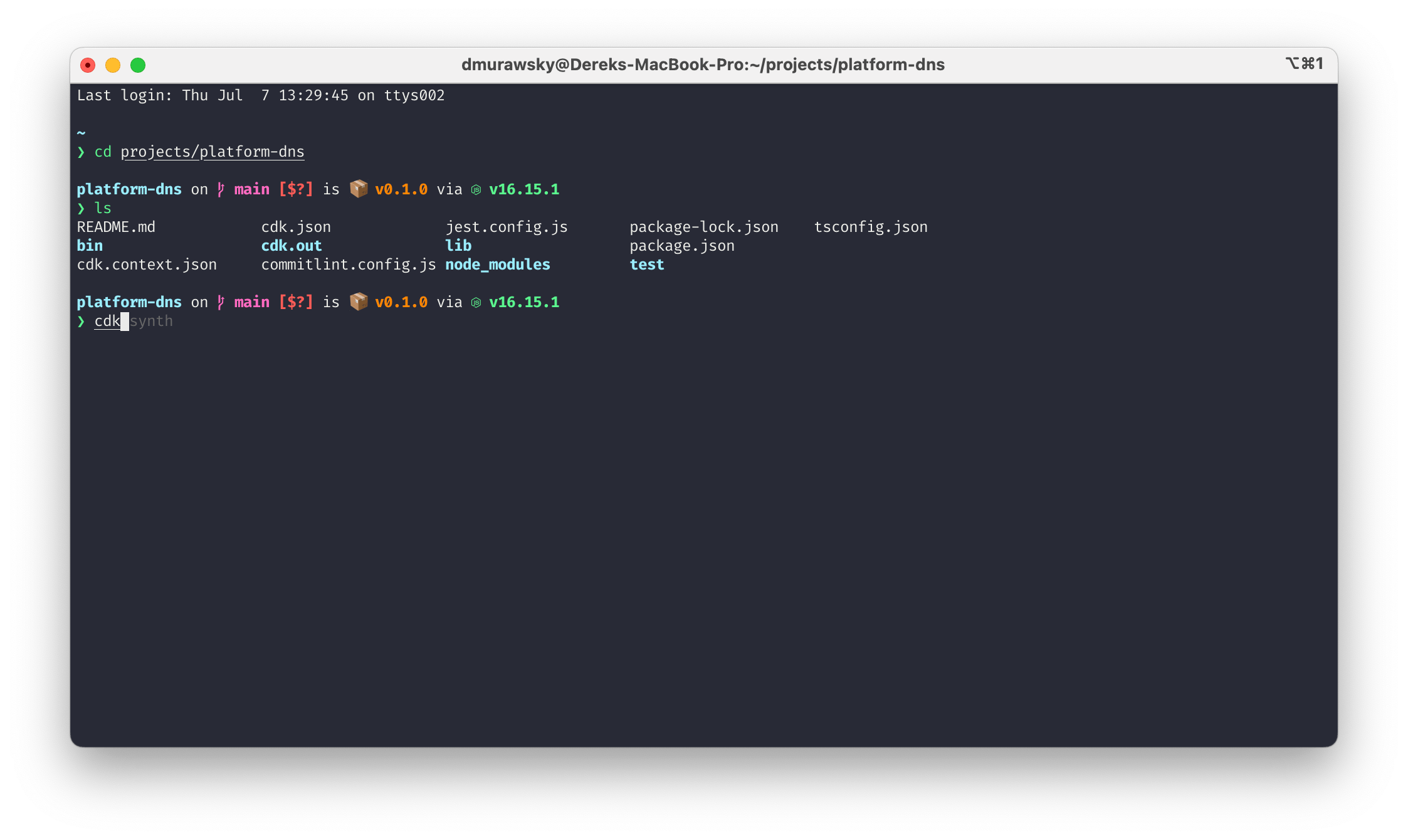The image size is (1408, 840).
Task: Click the branch symbol in the lower prompt line
Action: [221, 302]
